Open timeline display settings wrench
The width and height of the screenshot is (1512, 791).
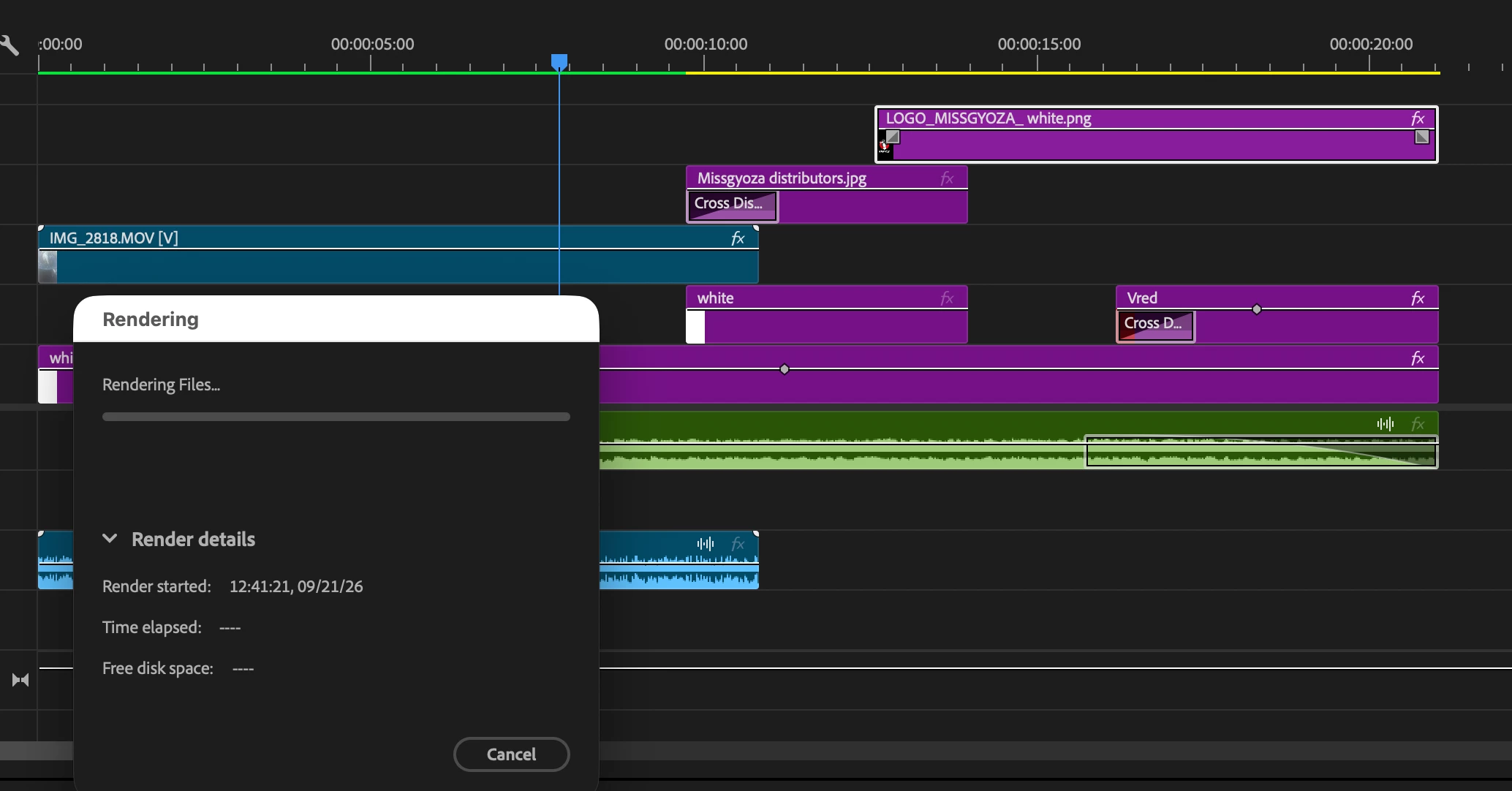10,45
